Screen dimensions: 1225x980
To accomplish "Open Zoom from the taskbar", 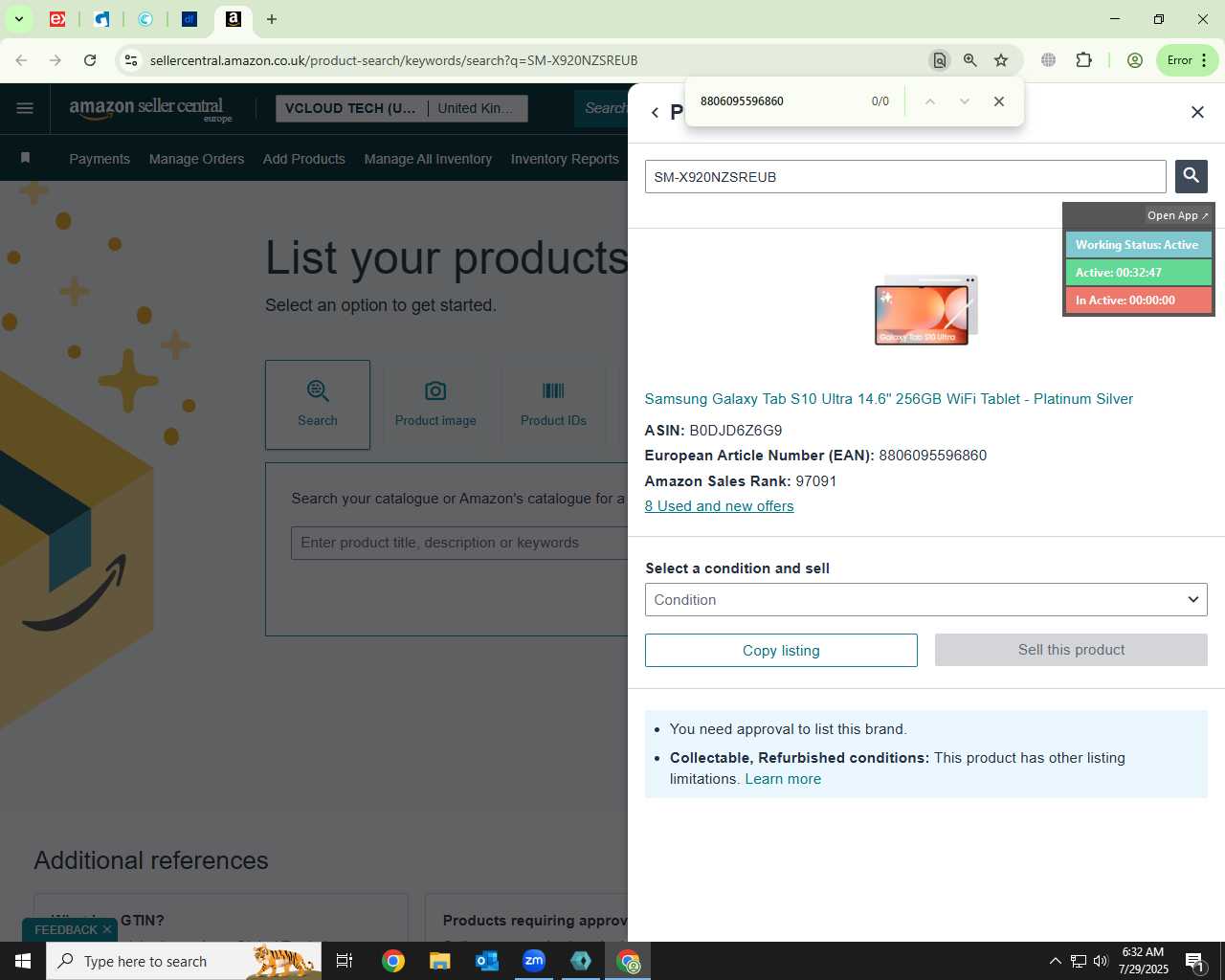I will tap(534, 961).
